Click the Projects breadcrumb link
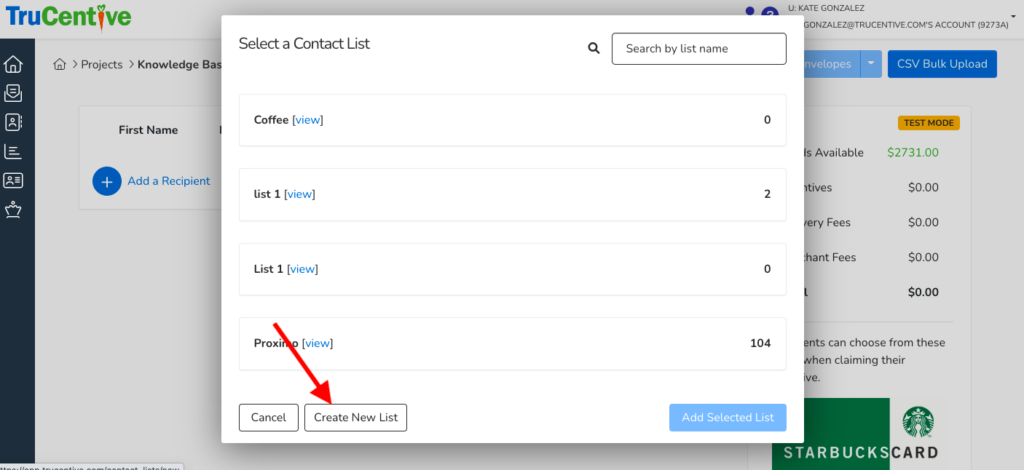1024x470 pixels. coord(101,65)
